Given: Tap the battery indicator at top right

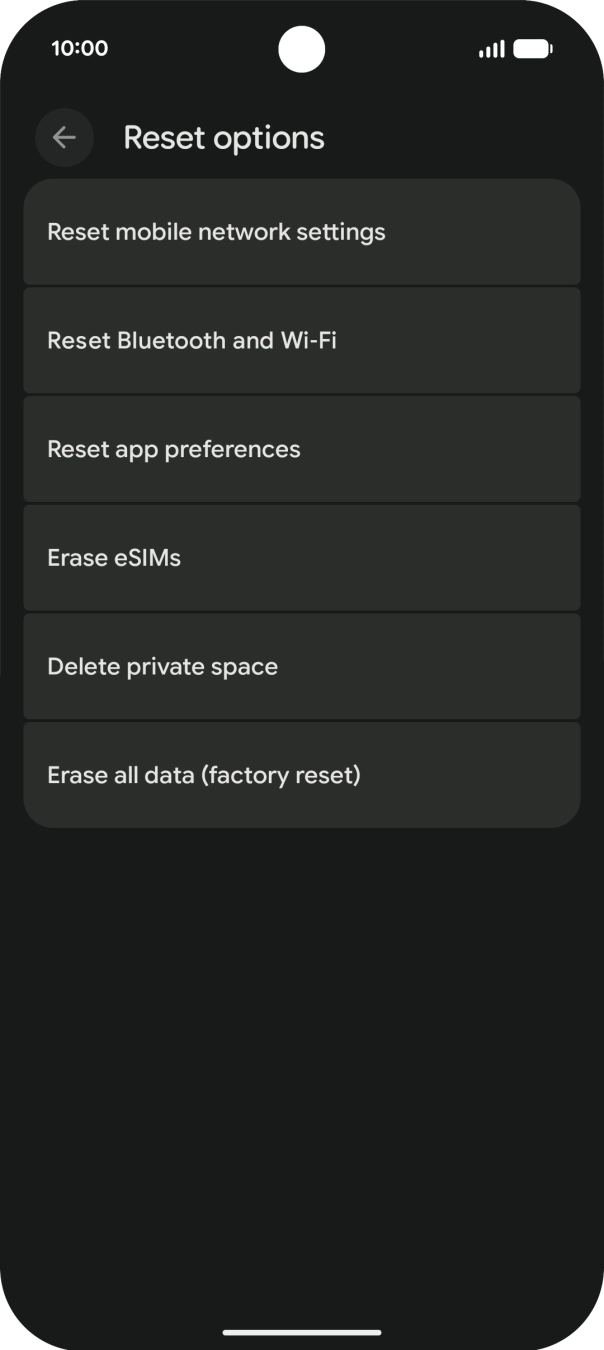Looking at the screenshot, I should tap(533, 47).
